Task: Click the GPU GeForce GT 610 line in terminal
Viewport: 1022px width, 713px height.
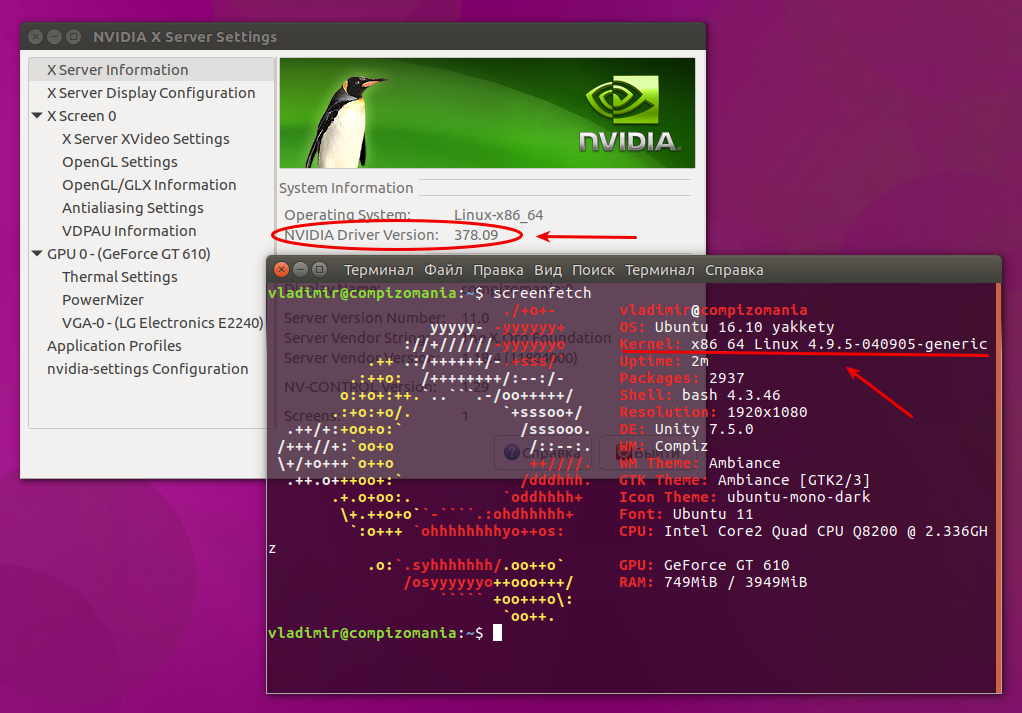Action: pyautogui.click(x=704, y=565)
